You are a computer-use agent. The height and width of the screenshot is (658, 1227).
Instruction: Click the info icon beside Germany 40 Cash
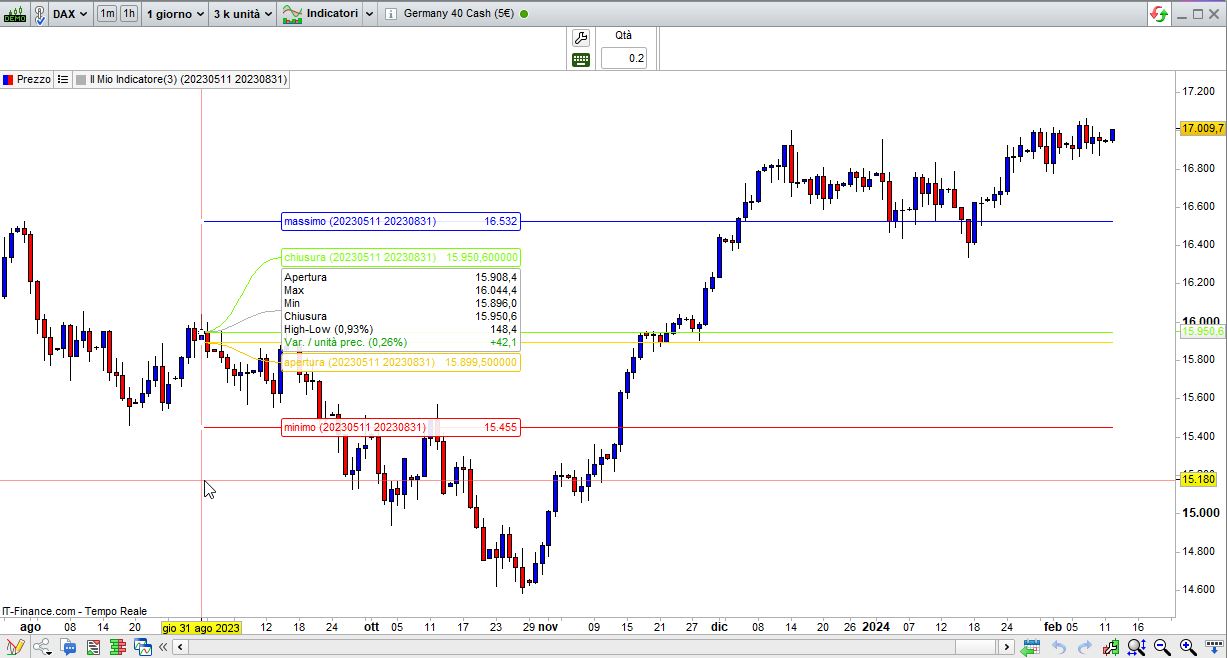(390, 14)
